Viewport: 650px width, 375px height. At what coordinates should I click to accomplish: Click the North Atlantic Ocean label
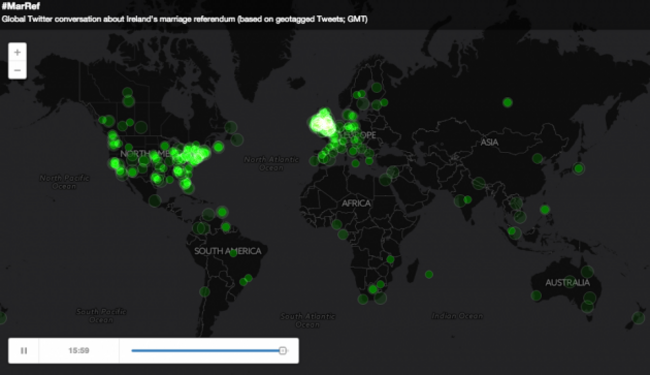(271, 164)
